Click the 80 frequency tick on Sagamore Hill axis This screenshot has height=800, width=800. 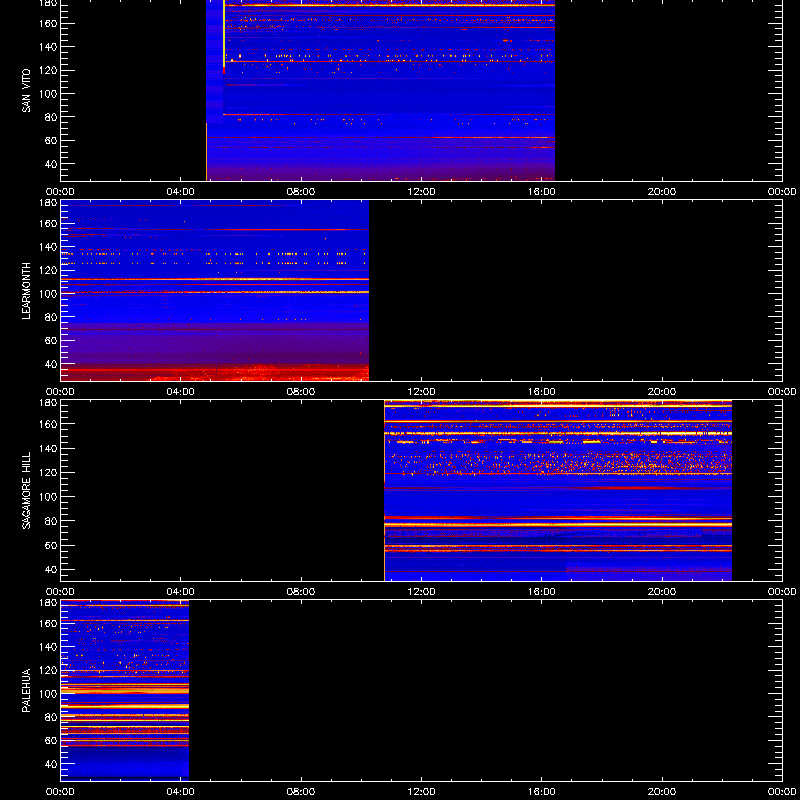tap(49, 521)
